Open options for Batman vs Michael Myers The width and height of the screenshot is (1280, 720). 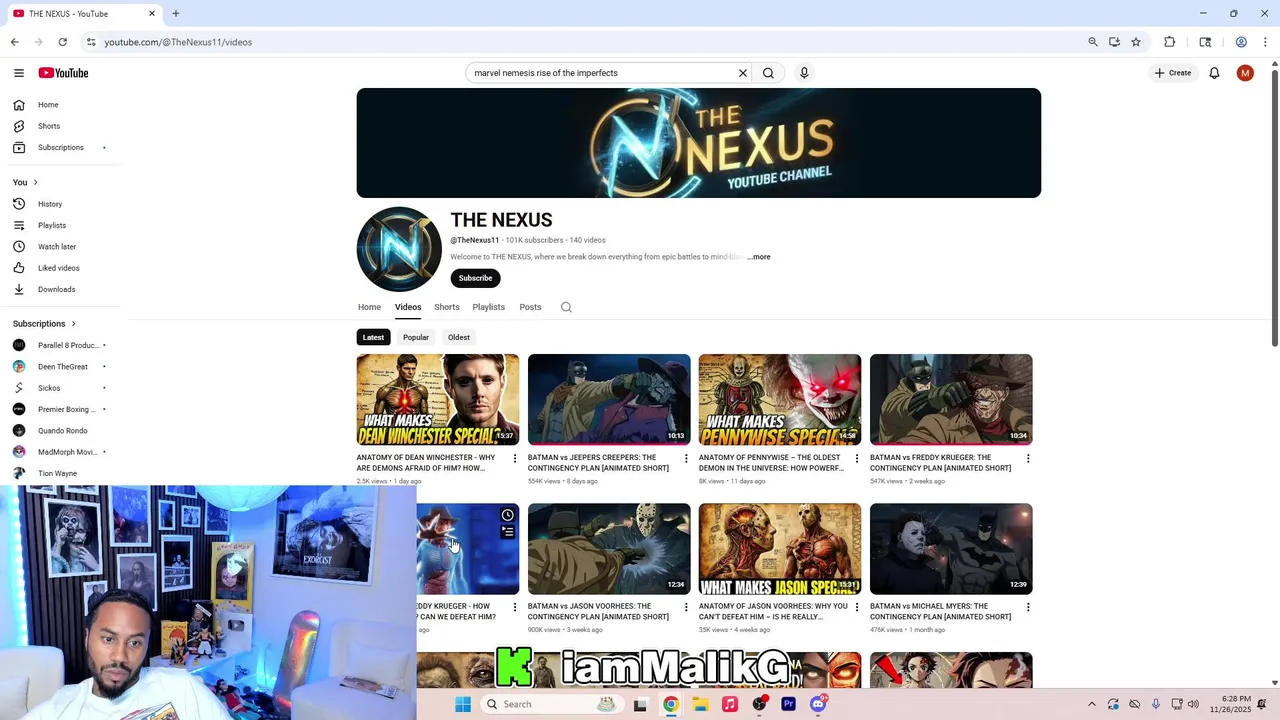pyautogui.click(x=1028, y=607)
